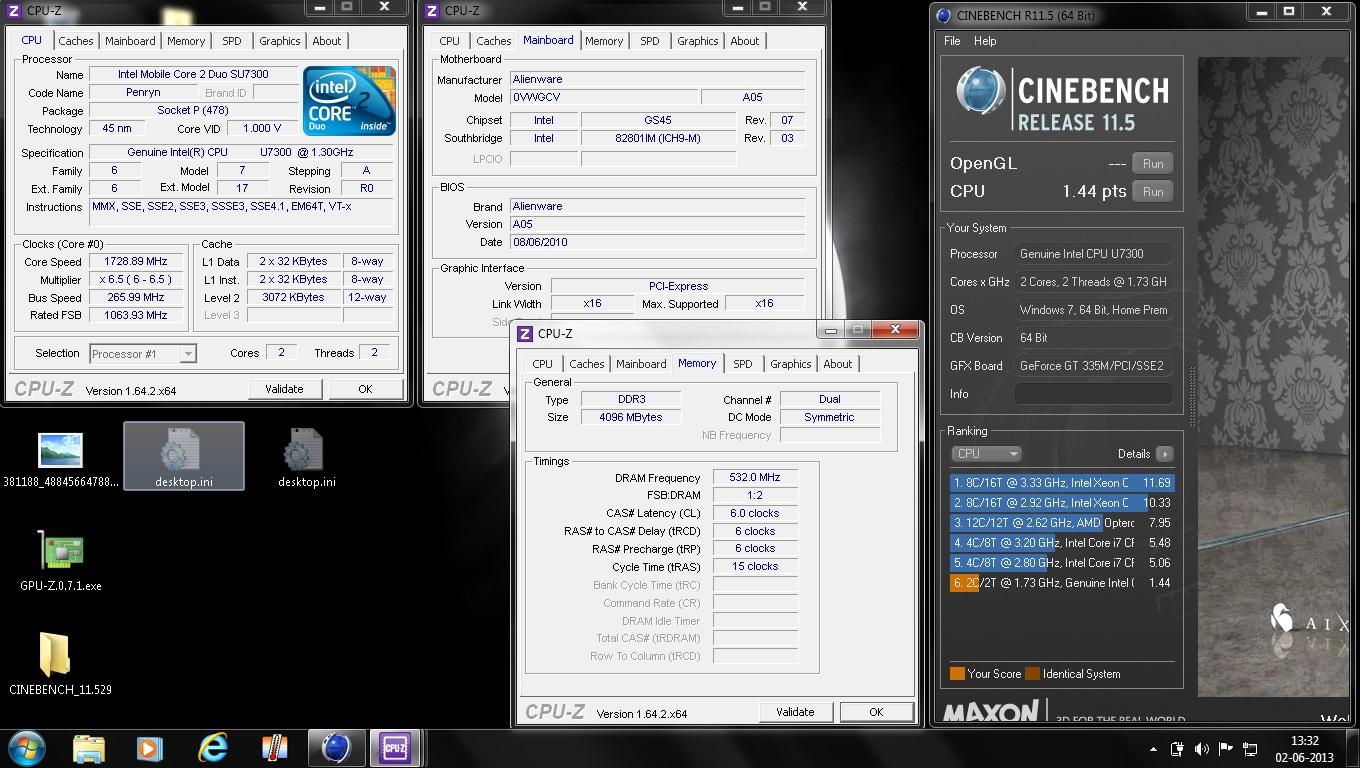Go to Mainboard tab in the Memory-tab window
This screenshot has width=1360, height=768.
tap(641, 364)
